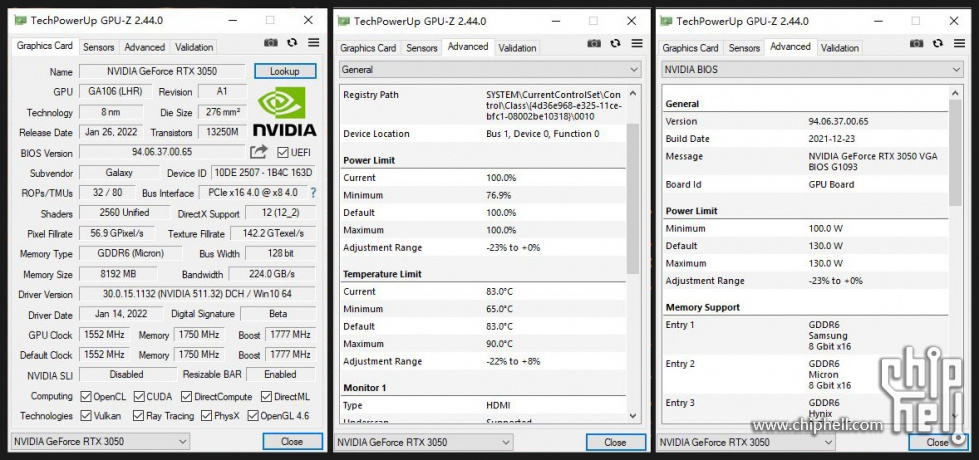Click scroll up arrow in middle window list
Viewport: 979px width, 460px height.
[633, 94]
